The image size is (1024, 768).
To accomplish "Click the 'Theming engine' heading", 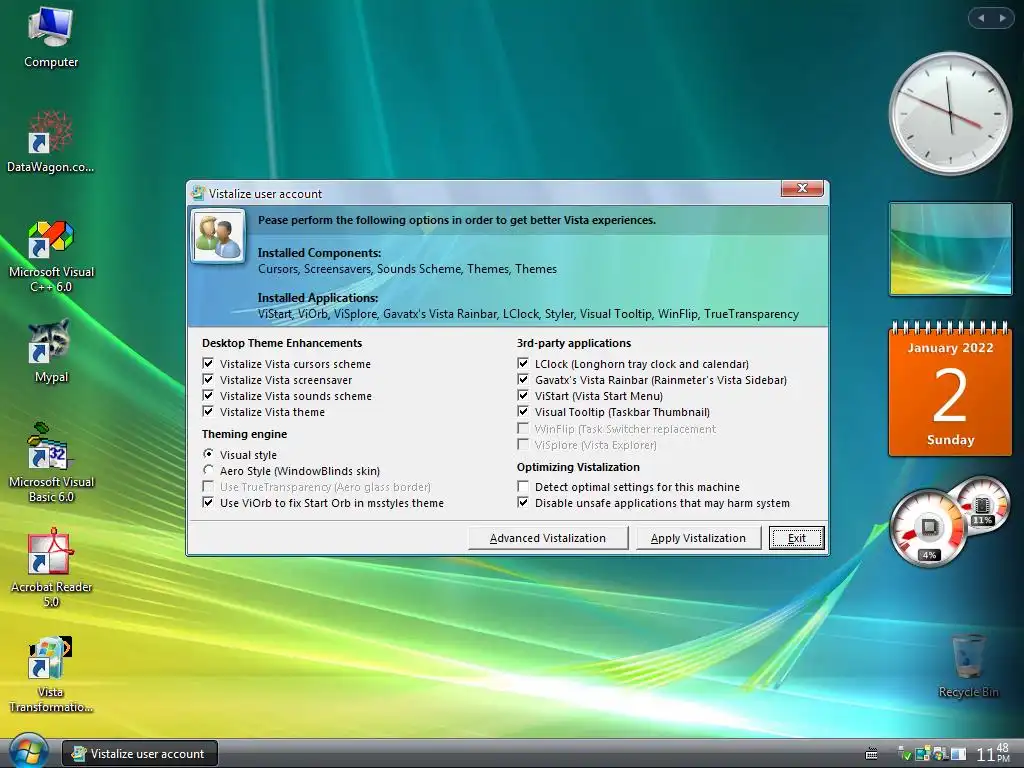I will tap(244, 434).
